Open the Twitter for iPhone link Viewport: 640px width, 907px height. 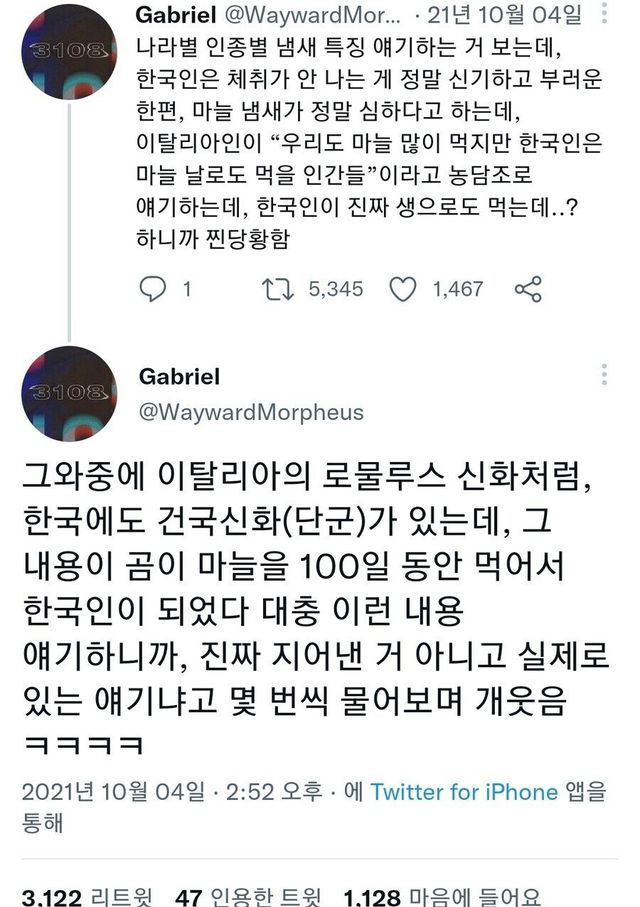[x=464, y=791]
